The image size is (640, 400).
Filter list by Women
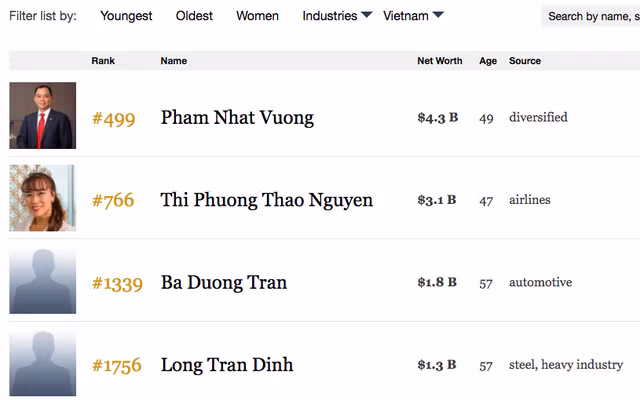pos(257,16)
